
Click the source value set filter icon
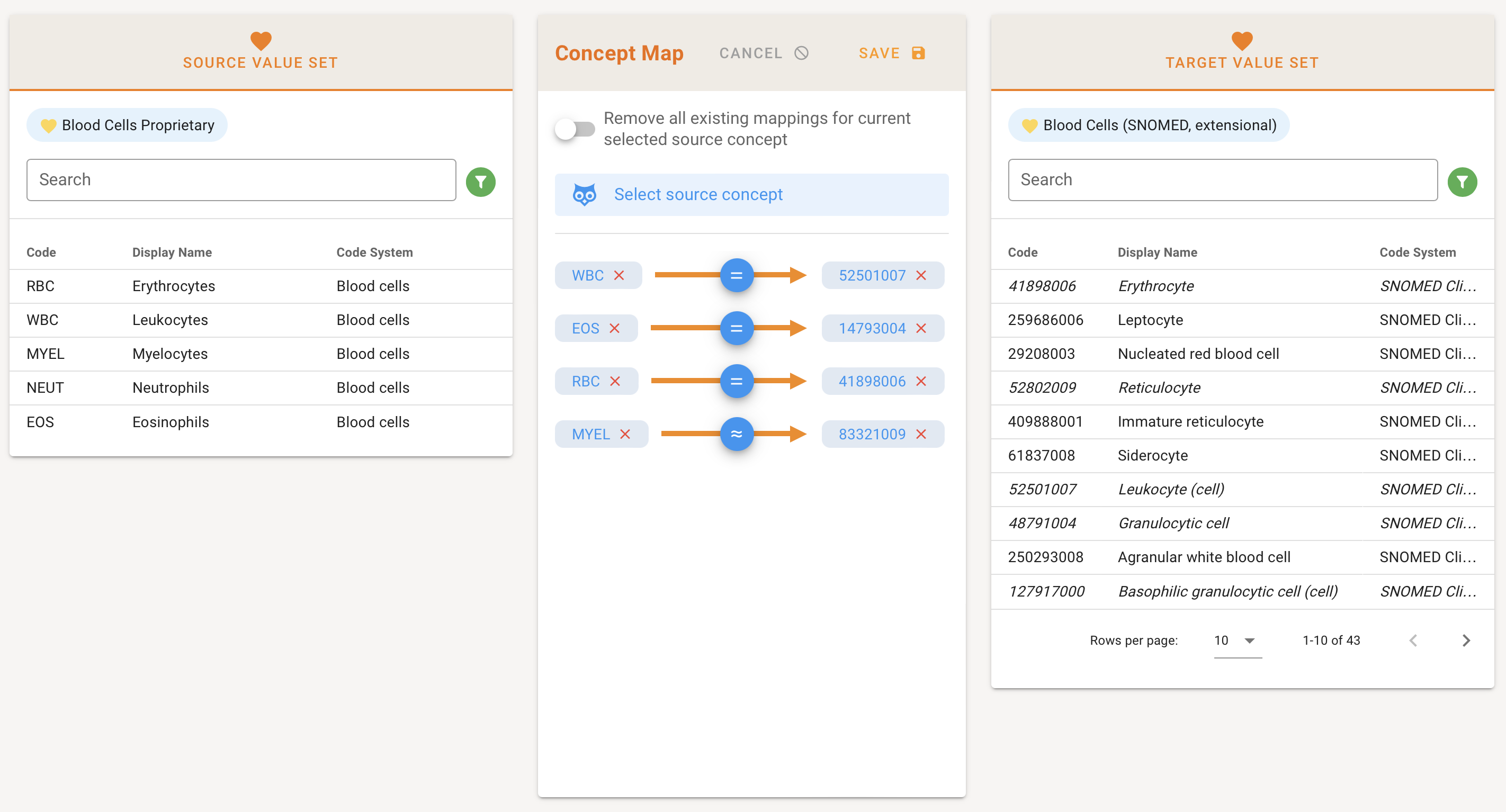coord(481,182)
